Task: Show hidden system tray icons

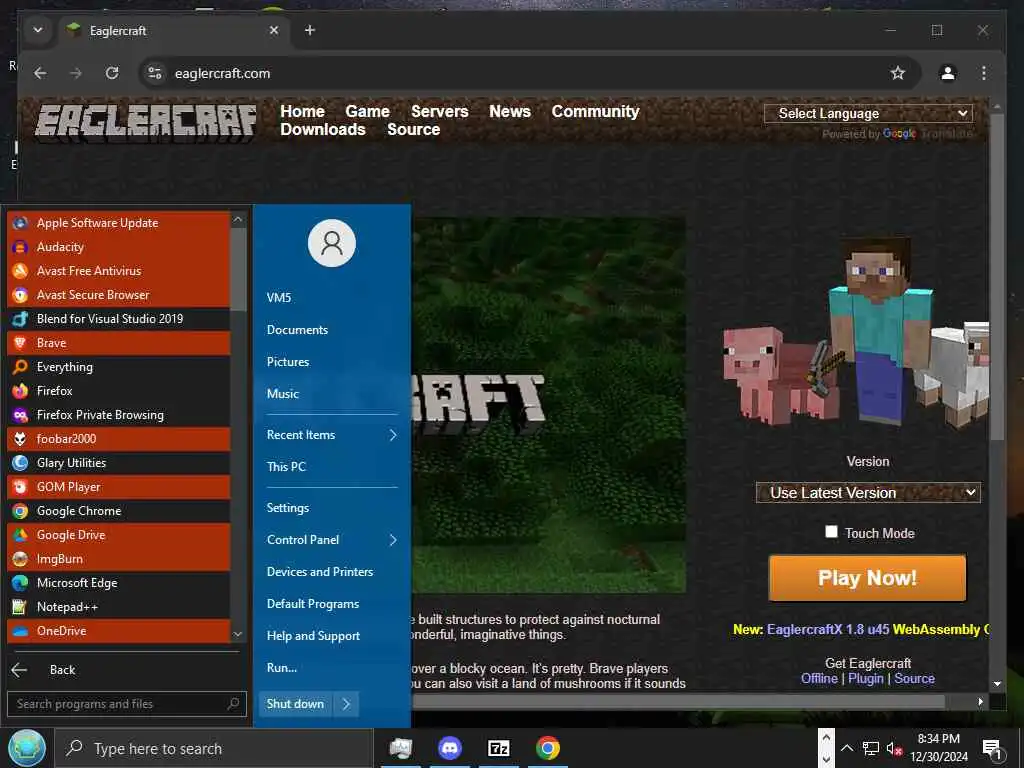Action: pos(846,748)
